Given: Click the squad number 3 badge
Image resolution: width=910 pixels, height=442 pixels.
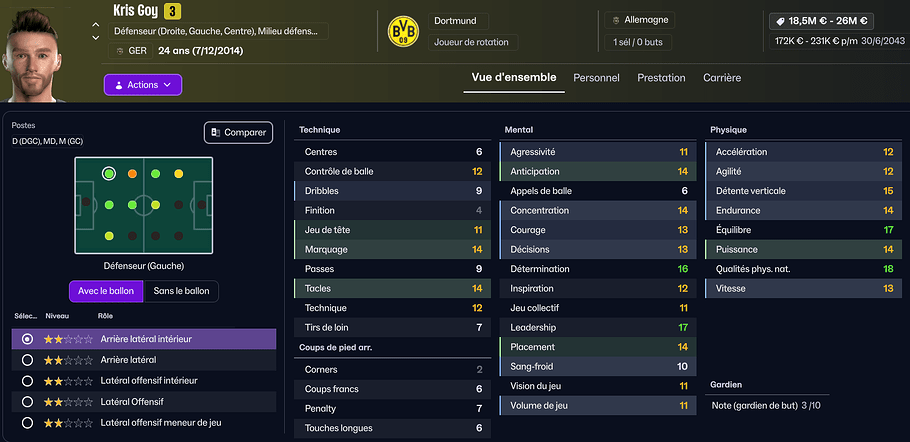Looking at the screenshot, I should pos(172,11).
